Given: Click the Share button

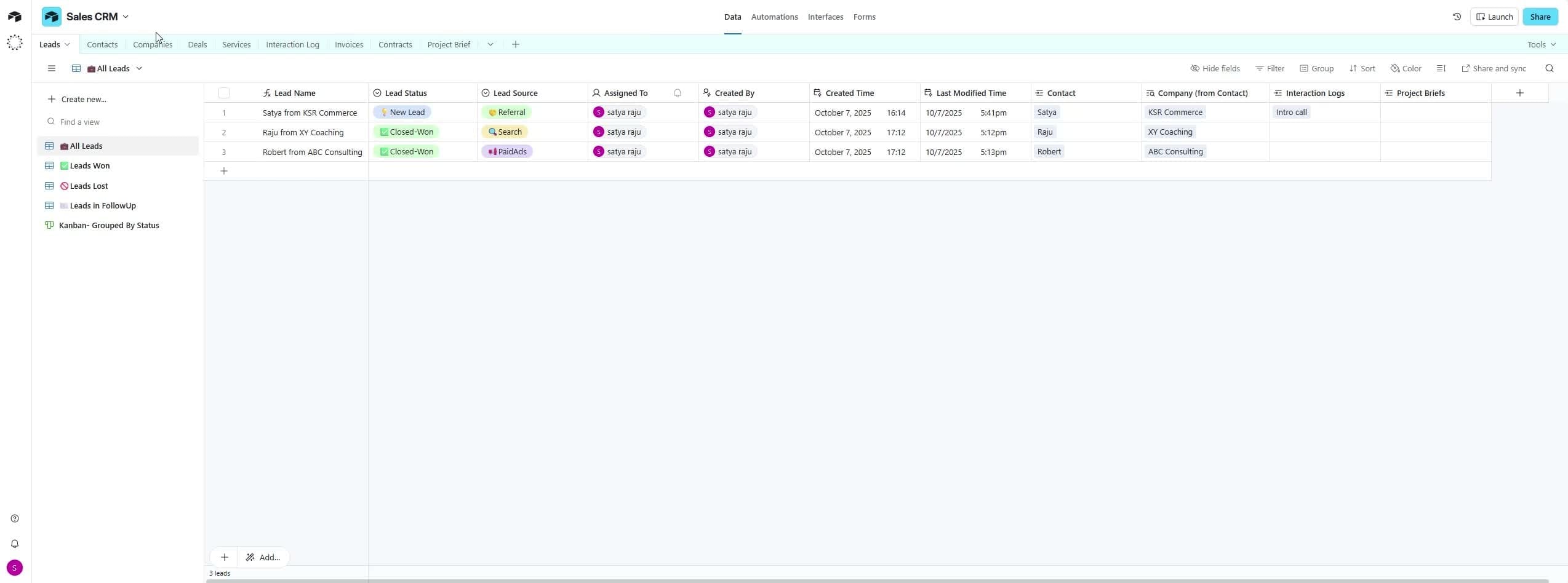Looking at the screenshot, I should 1540,17.
